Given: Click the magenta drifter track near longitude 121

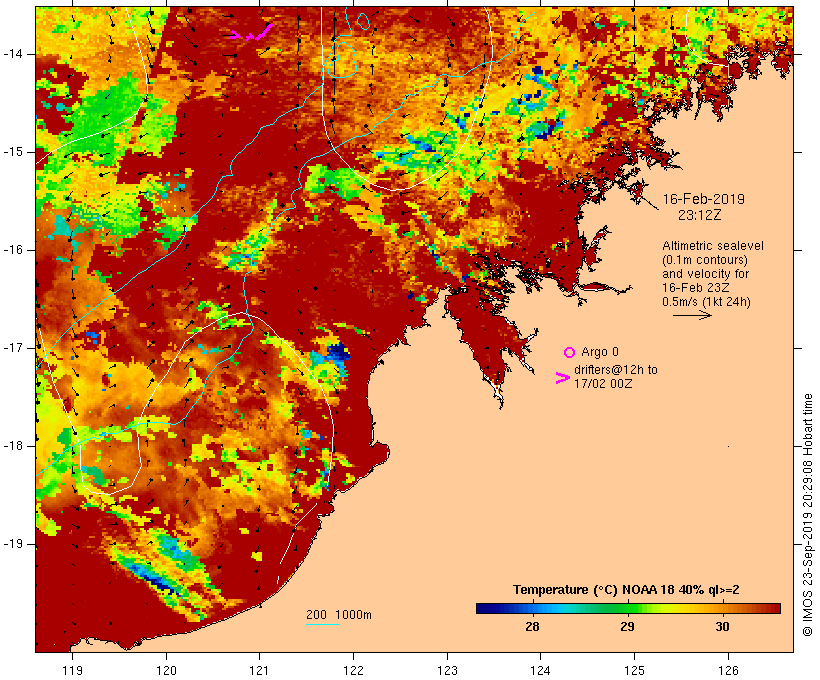Looking at the screenshot, I should tap(252, 33).
